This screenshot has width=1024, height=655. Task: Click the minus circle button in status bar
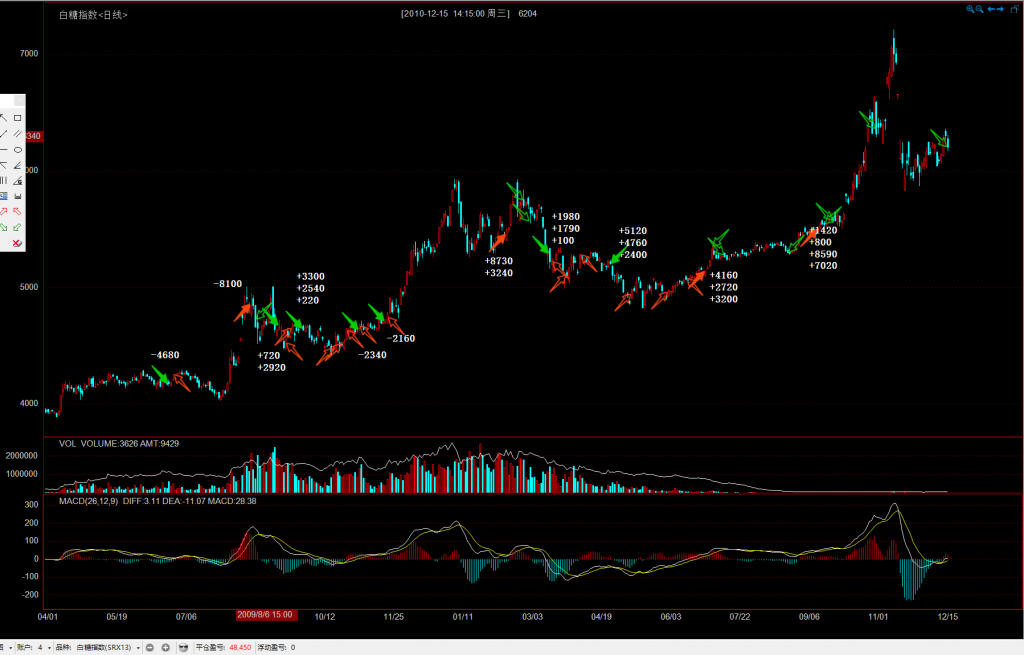[150, 648]
